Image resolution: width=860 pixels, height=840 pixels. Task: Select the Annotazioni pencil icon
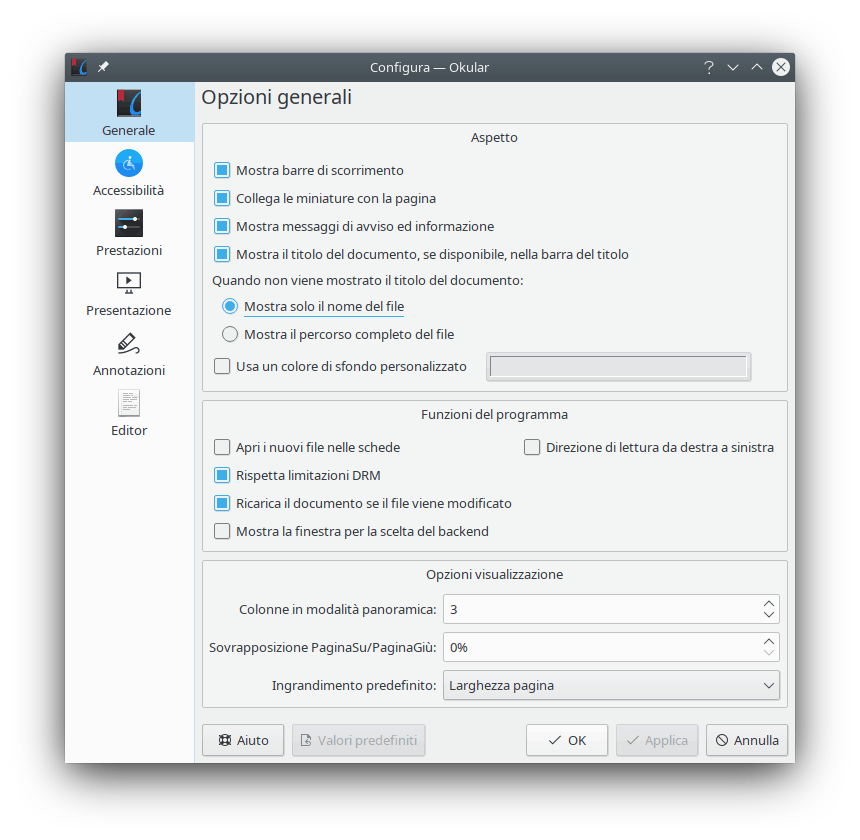point(129,343)
